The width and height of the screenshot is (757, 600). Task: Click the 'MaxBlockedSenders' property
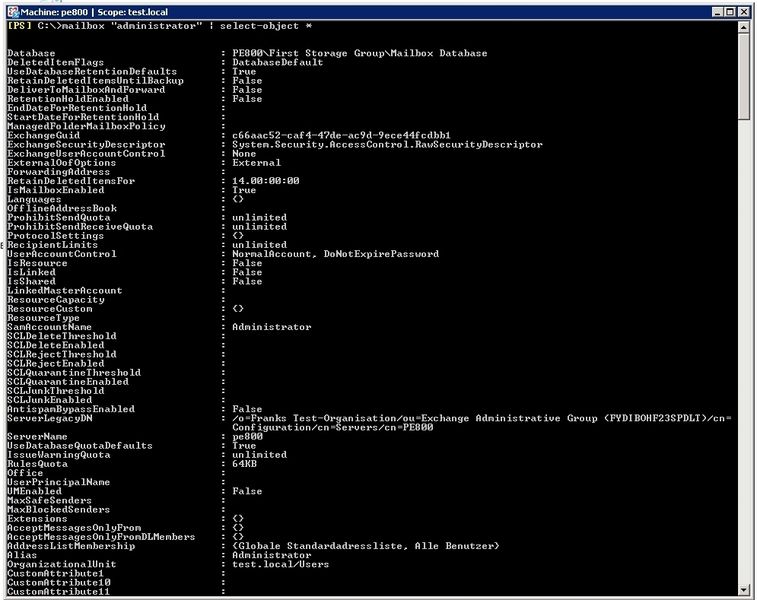pyautogui.click(x=58, y=510)
